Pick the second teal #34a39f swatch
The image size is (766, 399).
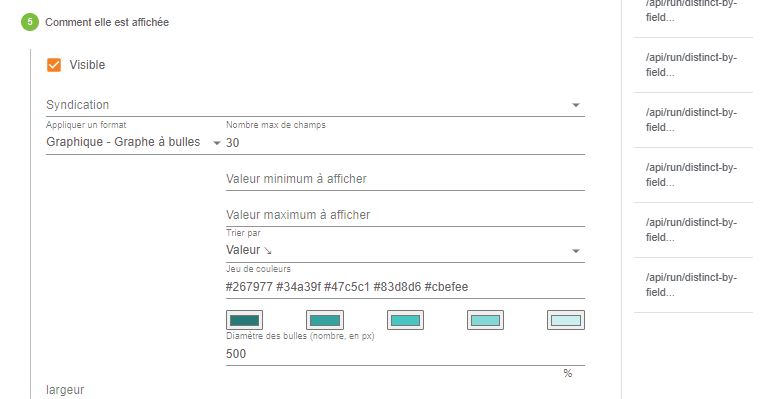tap(325, 320)
